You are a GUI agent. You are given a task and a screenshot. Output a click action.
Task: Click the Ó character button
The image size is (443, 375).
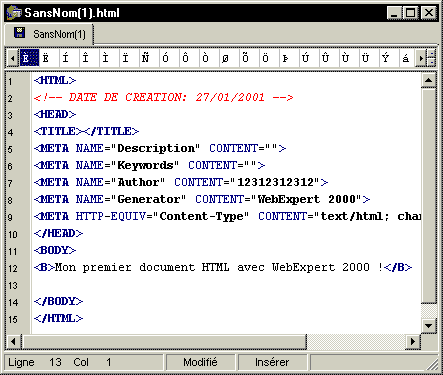(165, 58)
